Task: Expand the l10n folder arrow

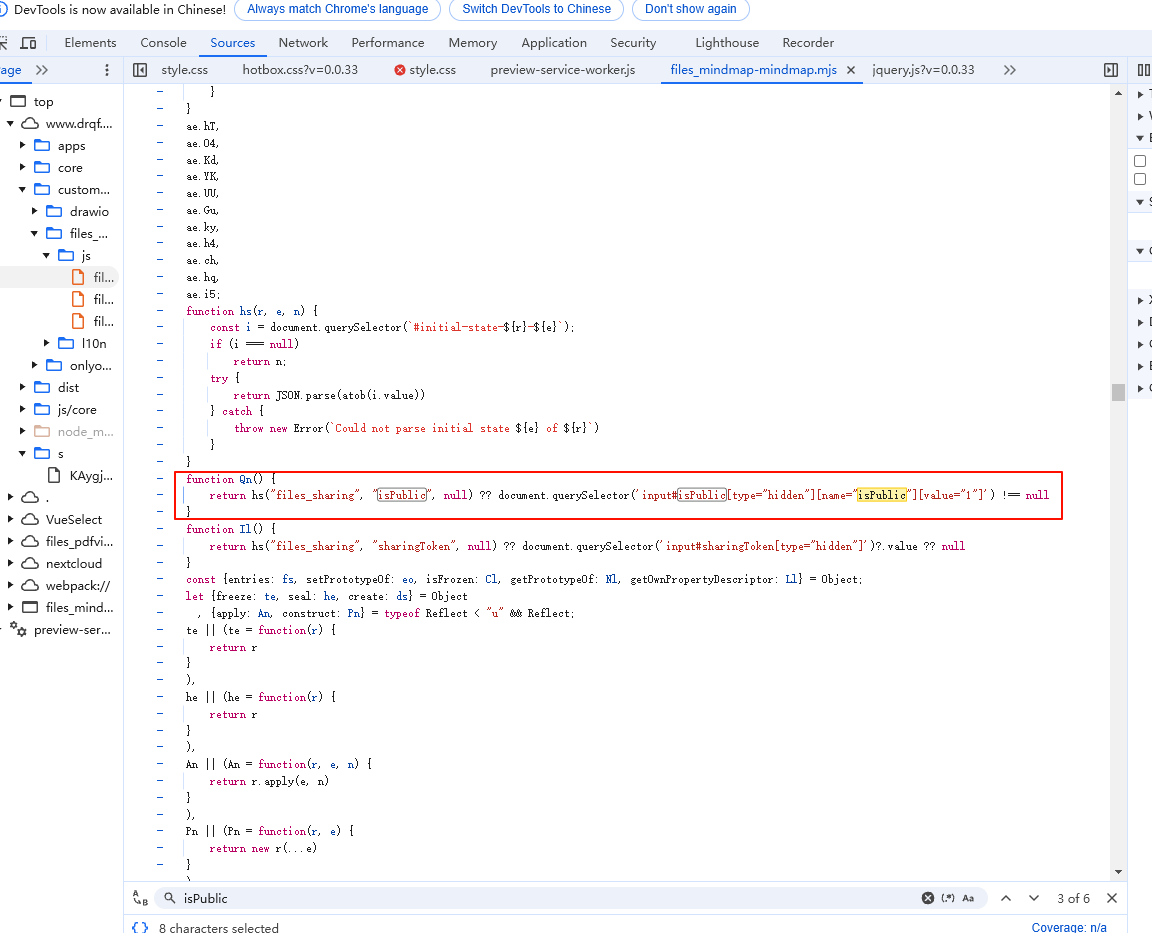Action: [x=46, y=343]
